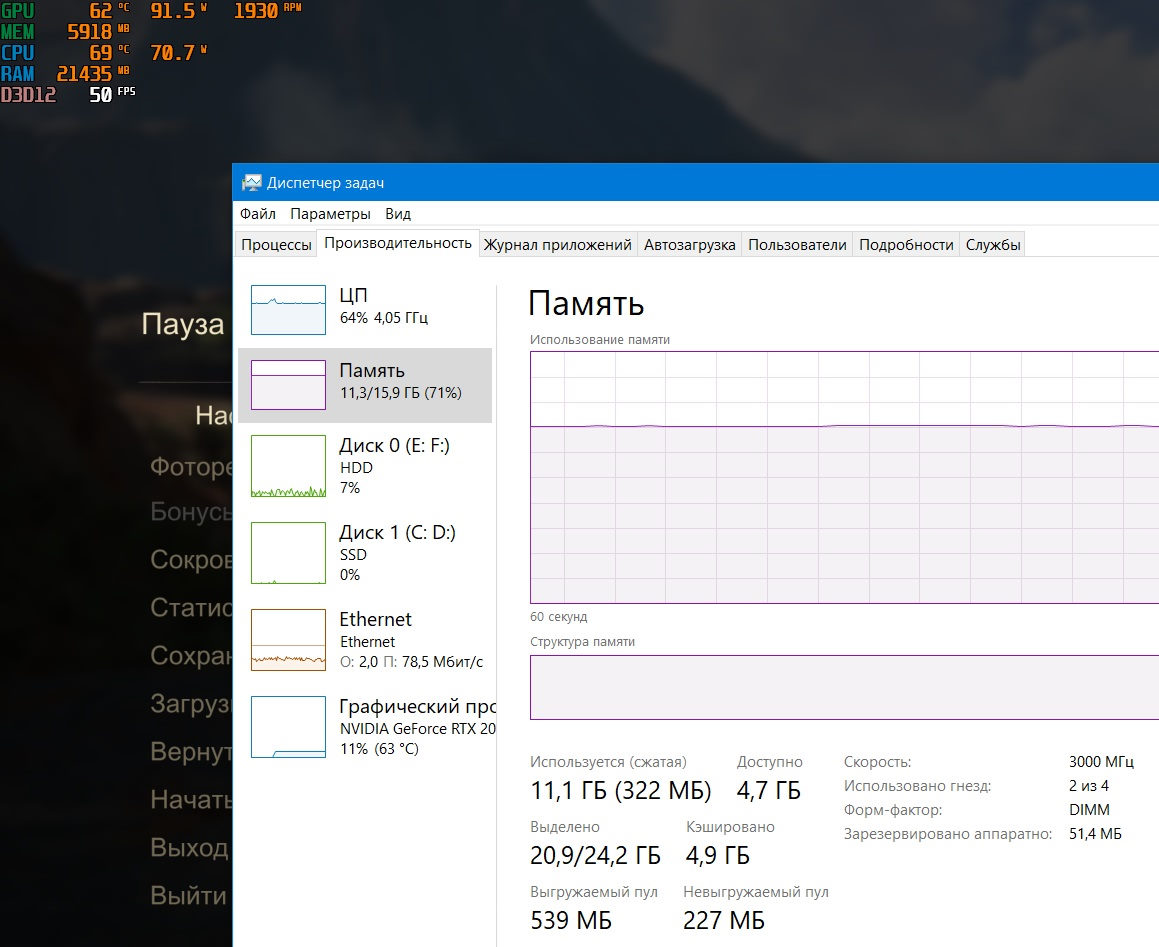Viewport: 1159px width, 947px height.
Task: Click the 78,5 Мбит/с Ethernet throughput text
Action: coord(442,662)
